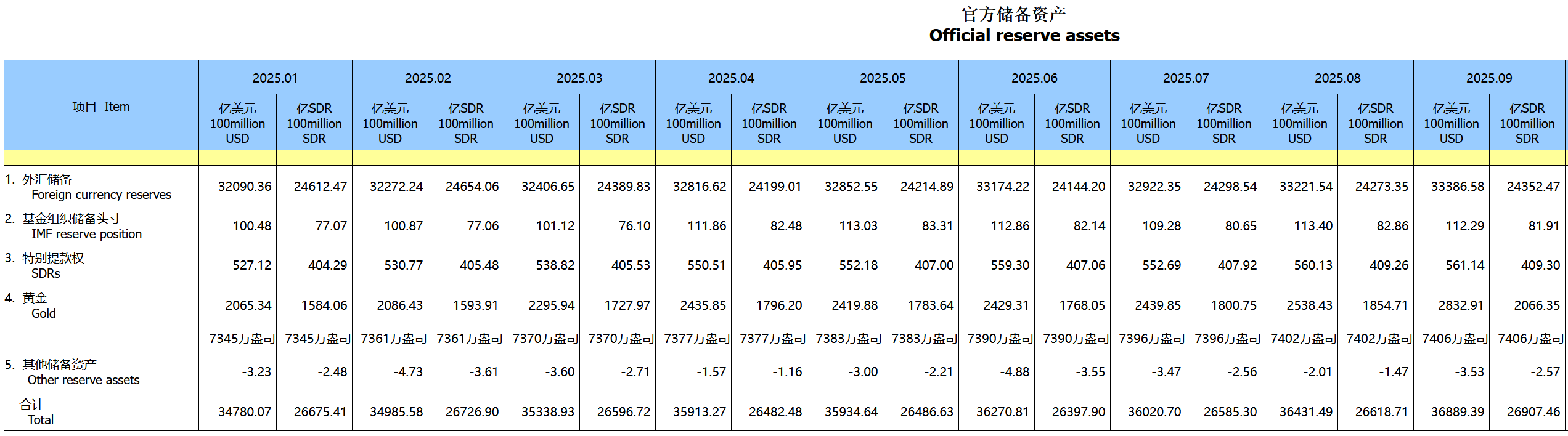The width and height of the screenshot is (1568, 436).
Task: Click the Gold row label
Action: point(43,313)
